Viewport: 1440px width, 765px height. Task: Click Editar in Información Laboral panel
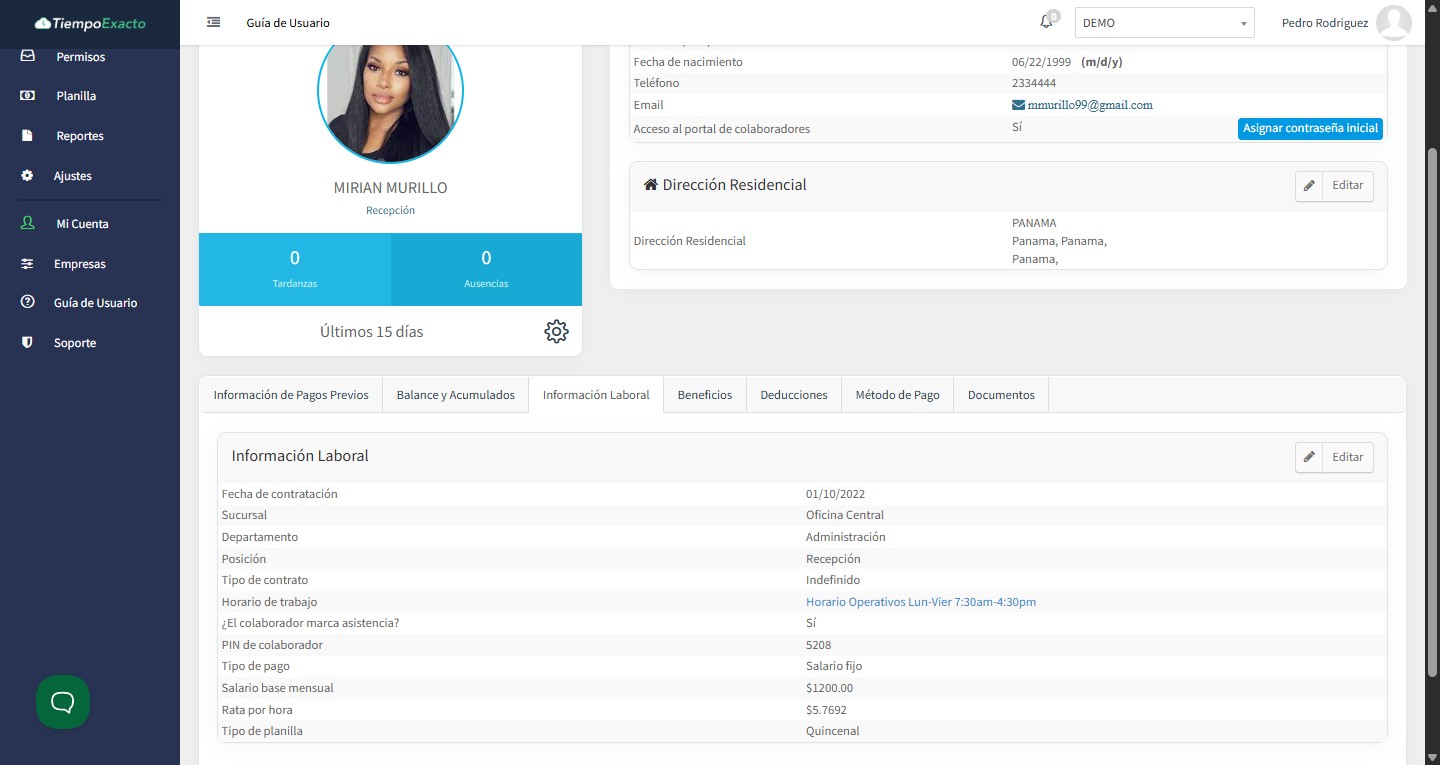pyautogui.click(x=1334, y=457)
